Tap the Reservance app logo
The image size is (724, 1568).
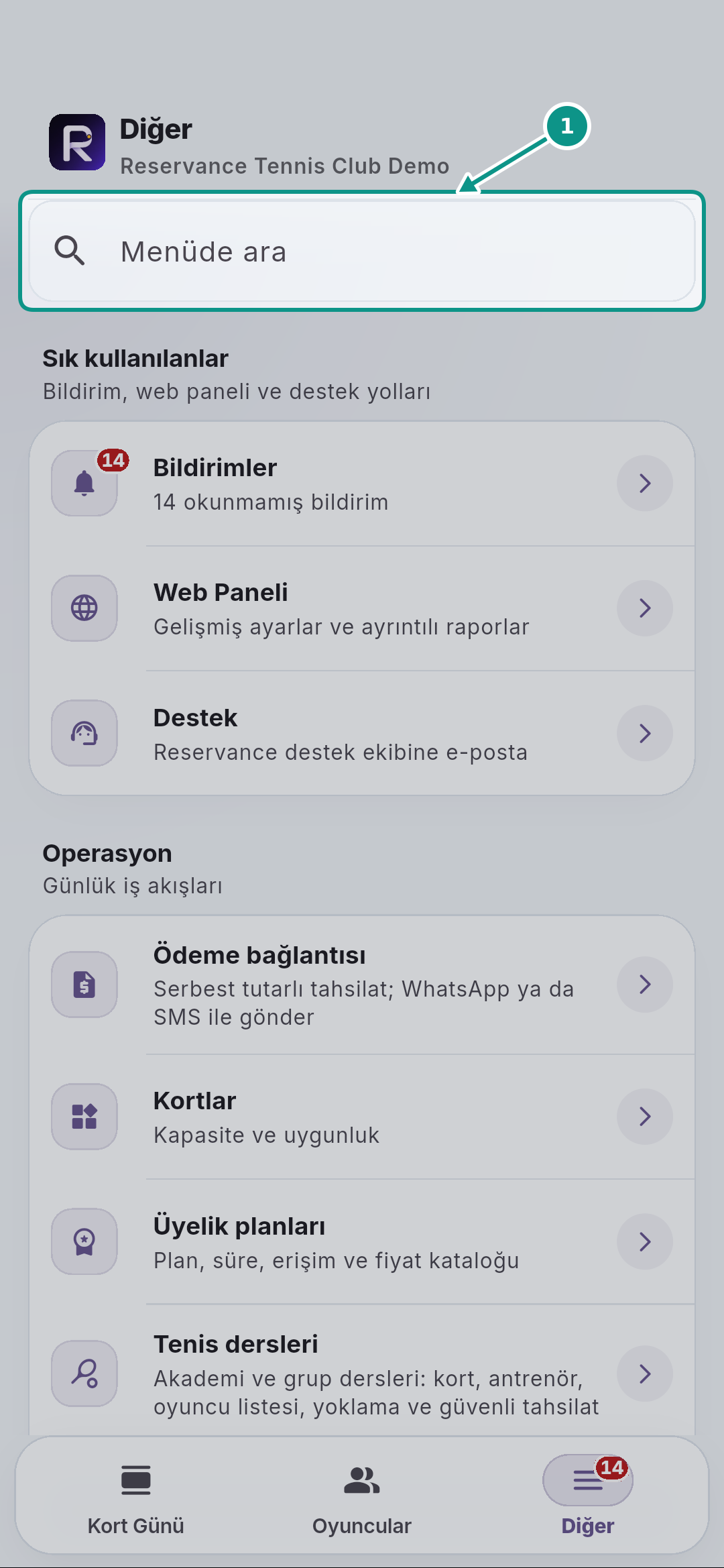(x=77, y=142)
